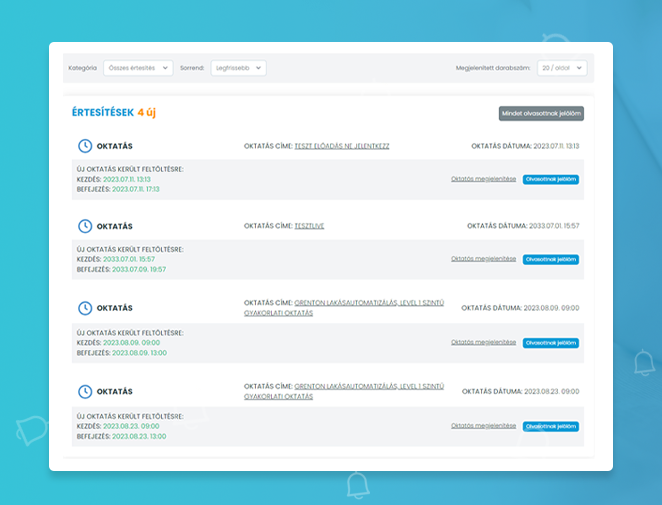Open Orenton training title dated 2023.08.09
The image size is (662, 505).
368,303
